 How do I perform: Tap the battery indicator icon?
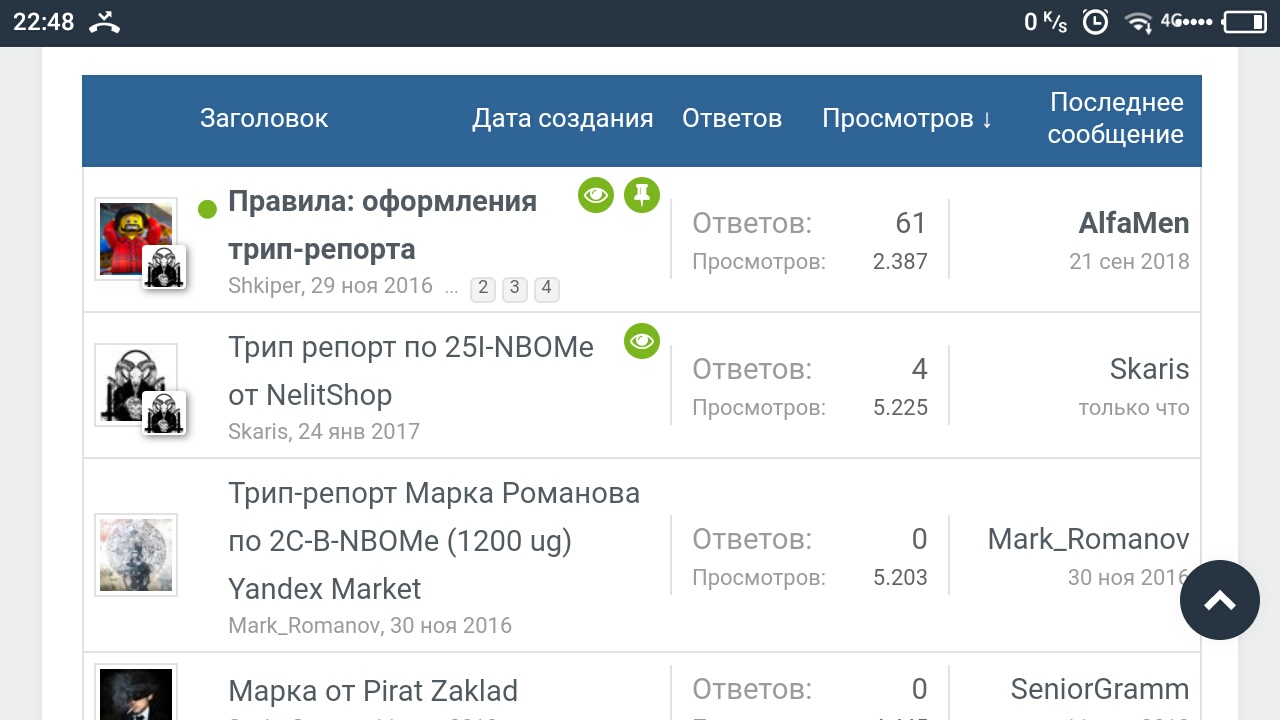1245,22
